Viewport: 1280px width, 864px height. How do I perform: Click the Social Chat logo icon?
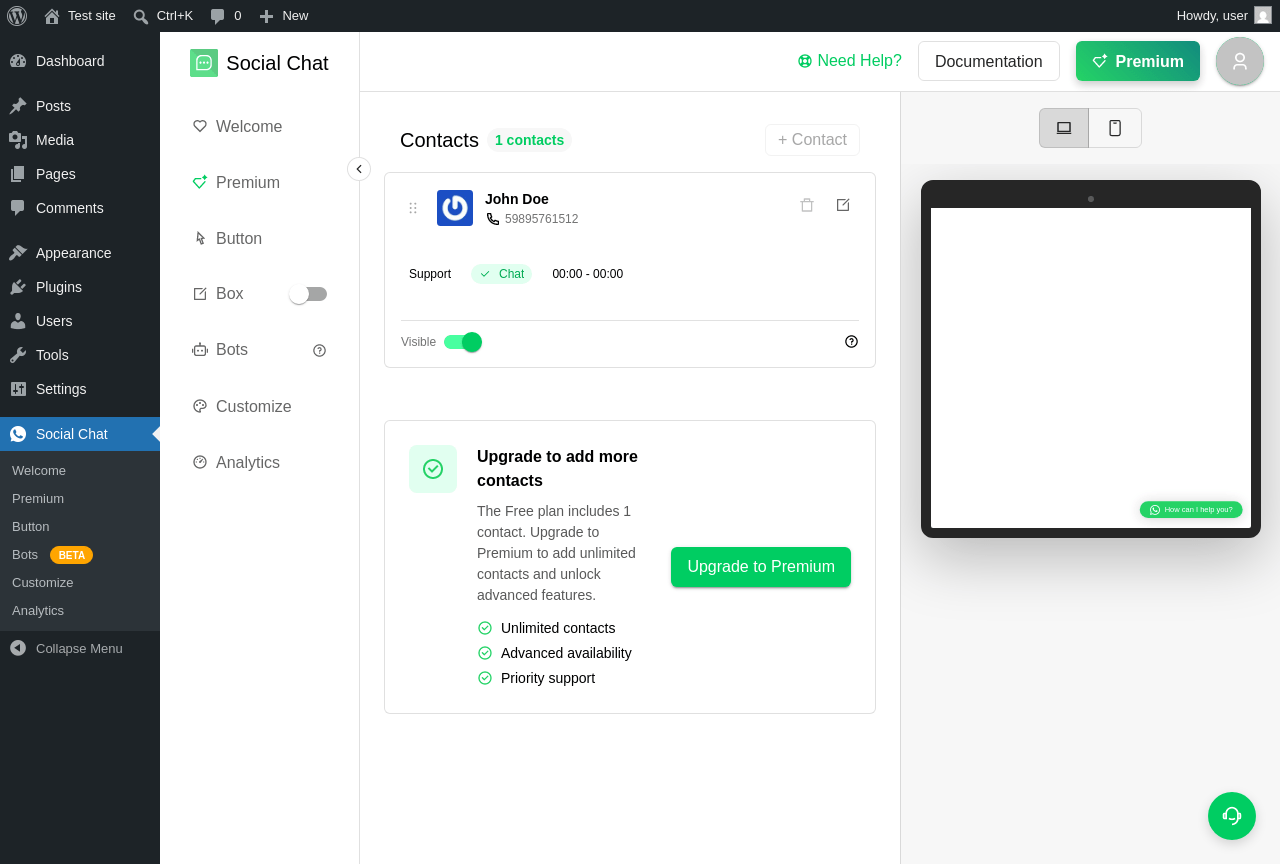coord(204,63)
